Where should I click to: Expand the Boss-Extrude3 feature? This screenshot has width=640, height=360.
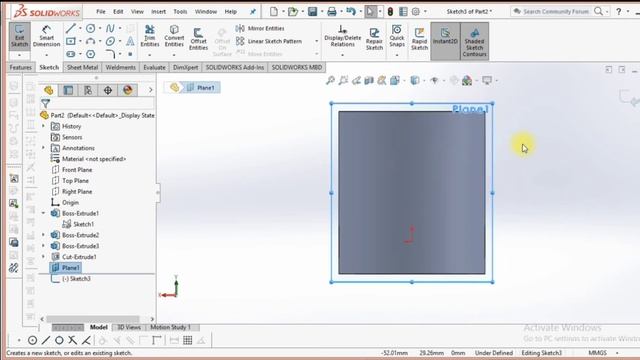(44, 246)
